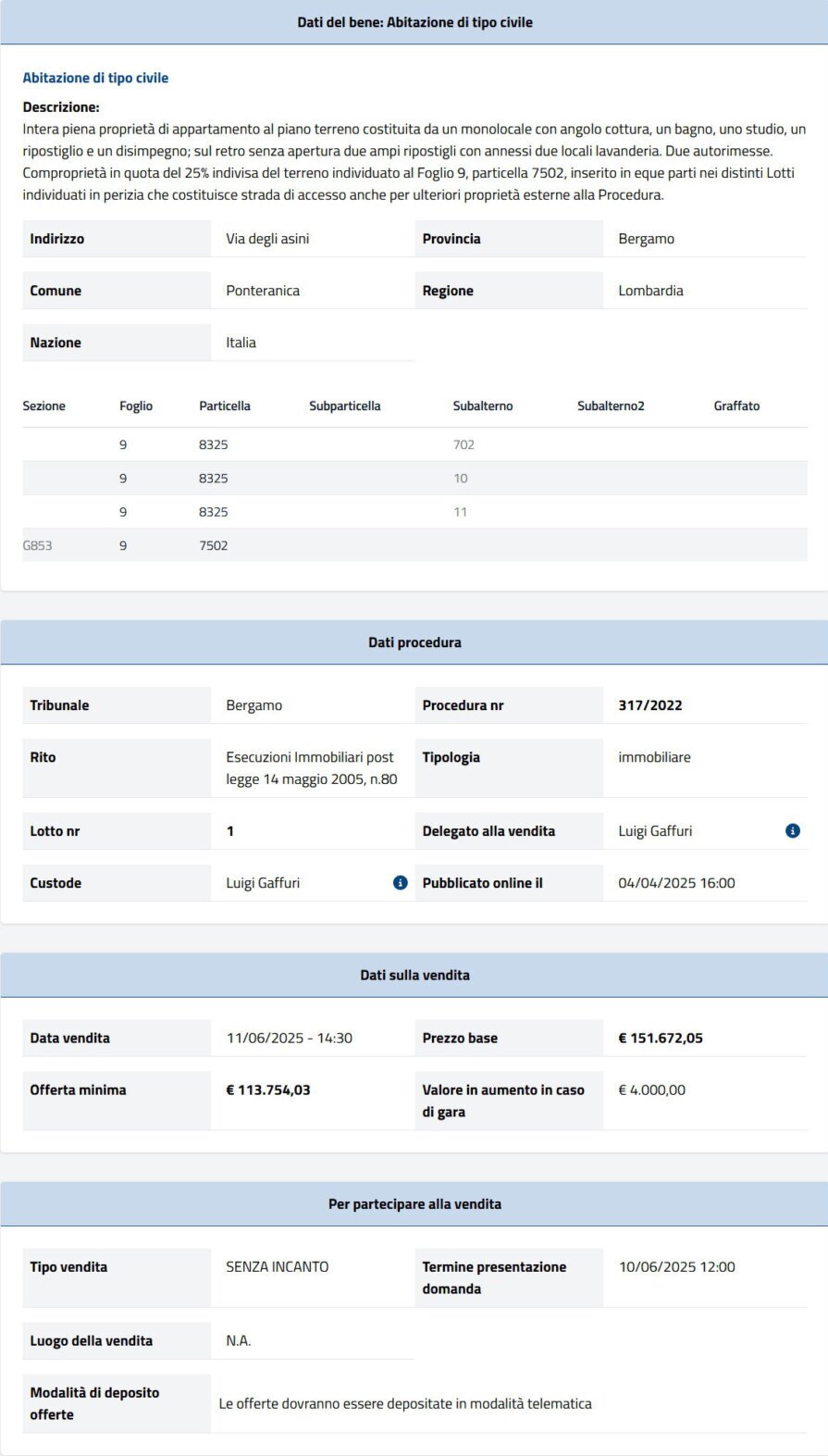Click the Luogo della vendita value 'N.A.'

point(239,1341)
